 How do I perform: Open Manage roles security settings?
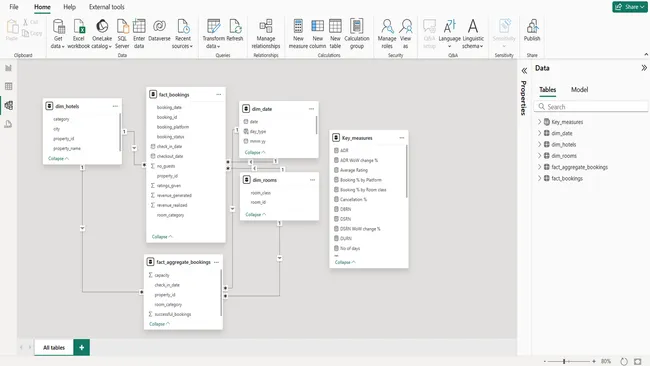pyautogui.click(x=387, y=34)
